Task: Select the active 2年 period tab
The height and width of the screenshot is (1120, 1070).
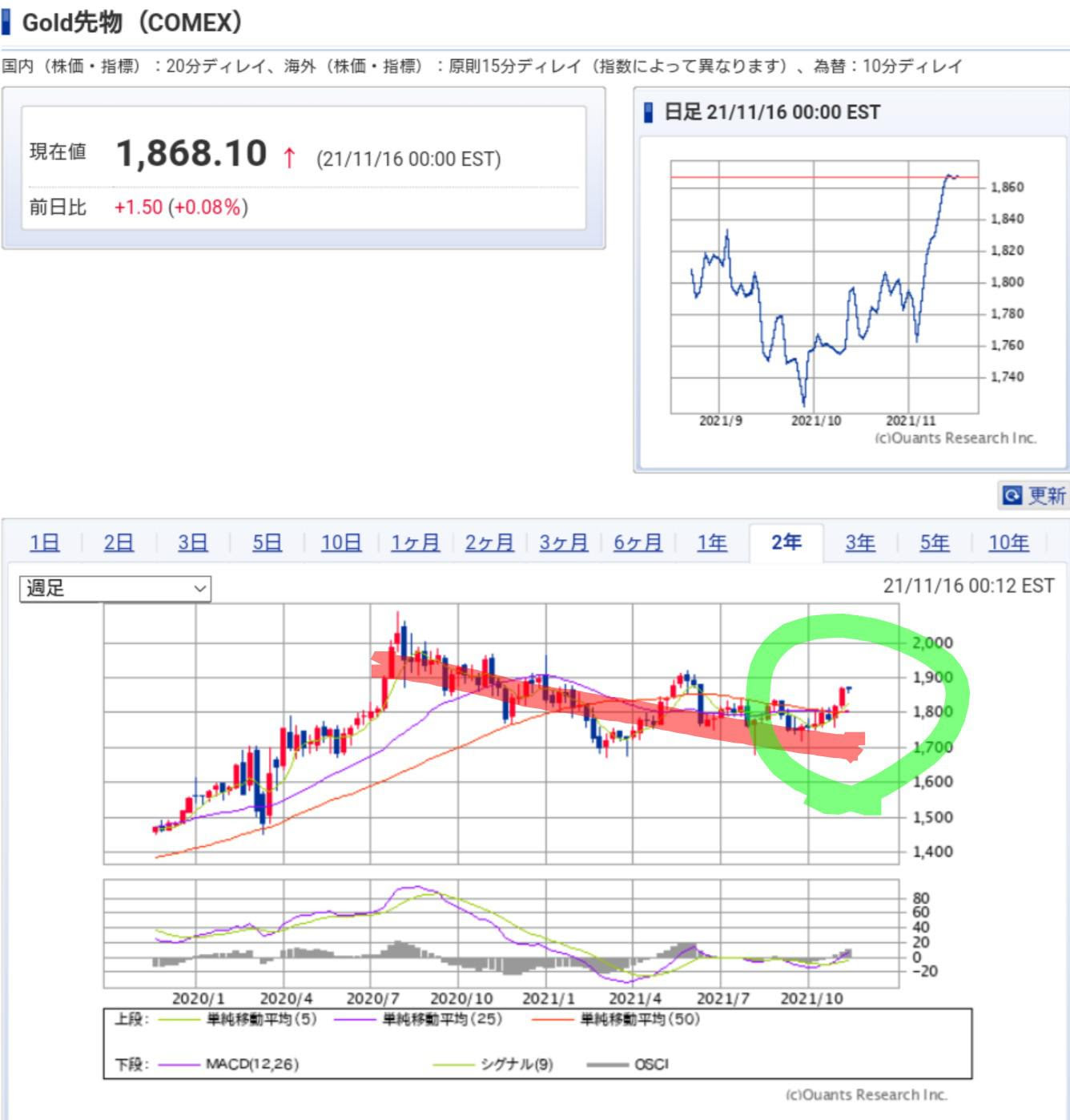Action: point(786,542)
